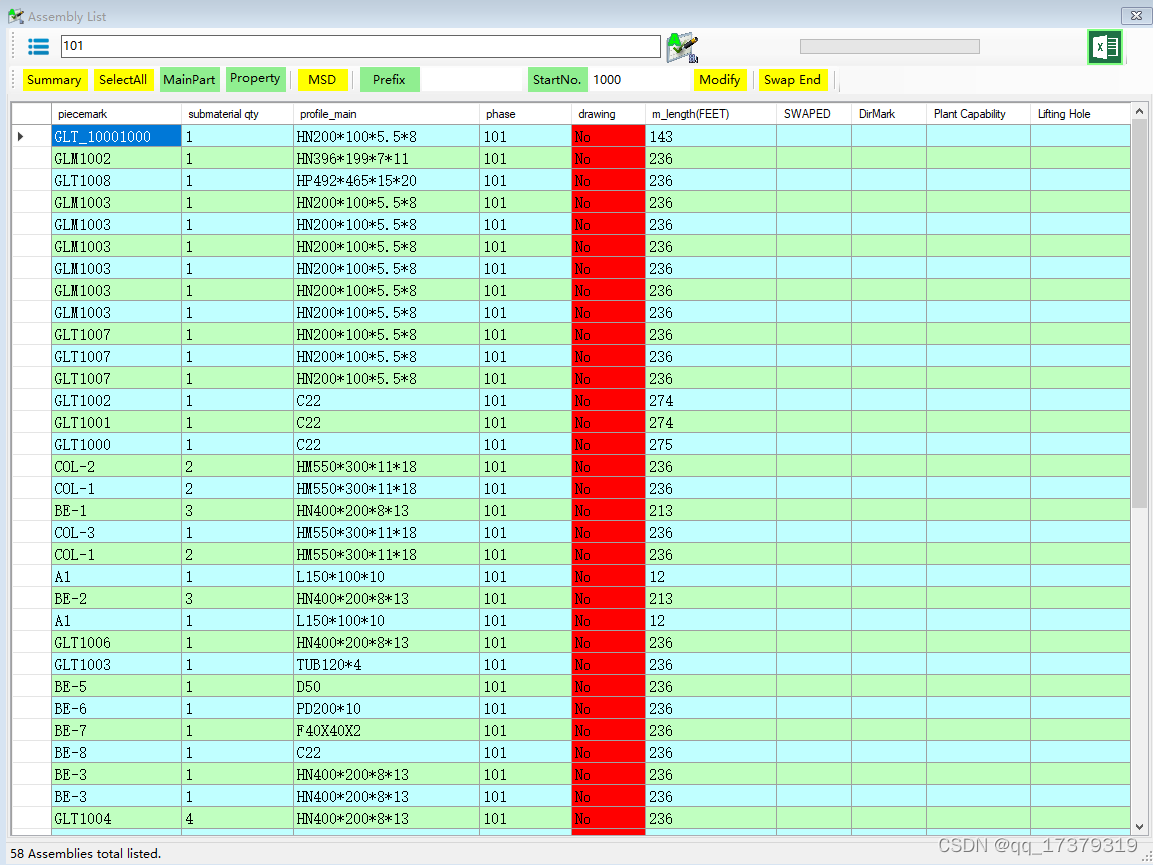Click profile cell HP492*465*15*20
The width and height of the screenshot is (1153, 865).
(x=386, y=180)
